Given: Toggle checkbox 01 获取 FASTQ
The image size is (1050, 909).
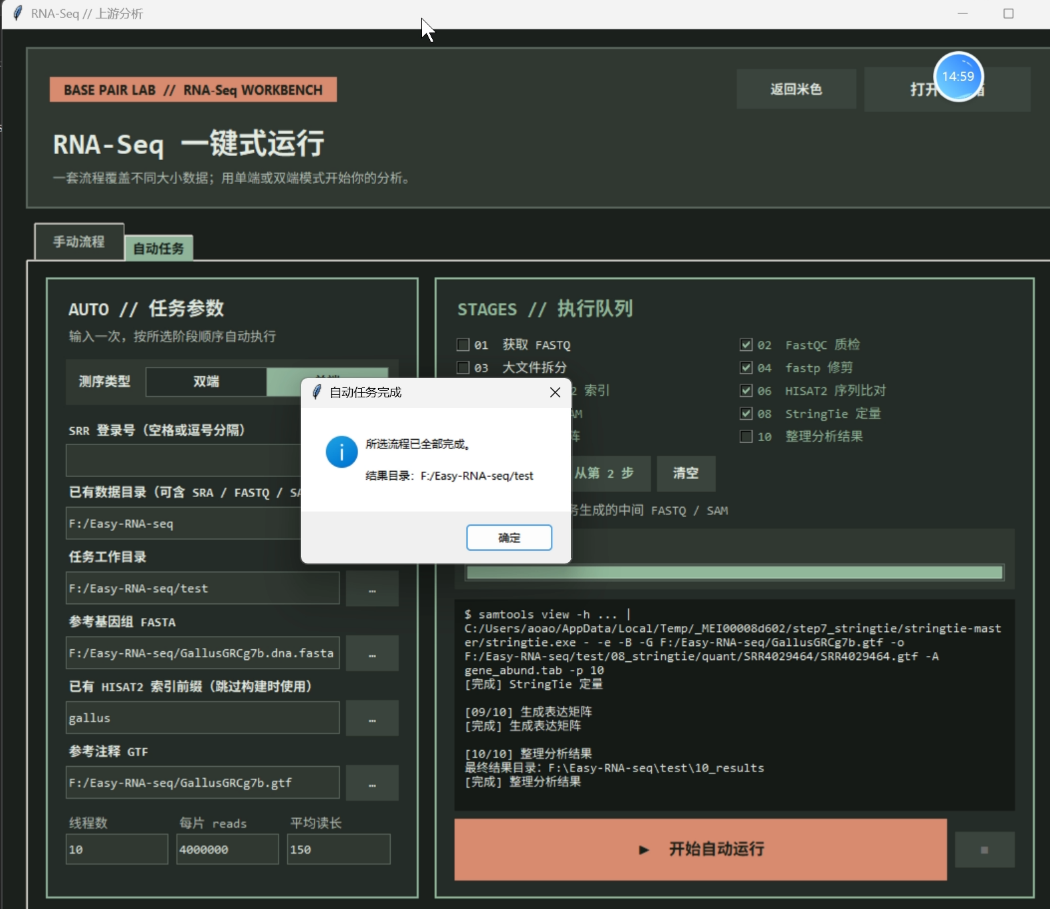Looking at the screenshot, I should point(463,344).
